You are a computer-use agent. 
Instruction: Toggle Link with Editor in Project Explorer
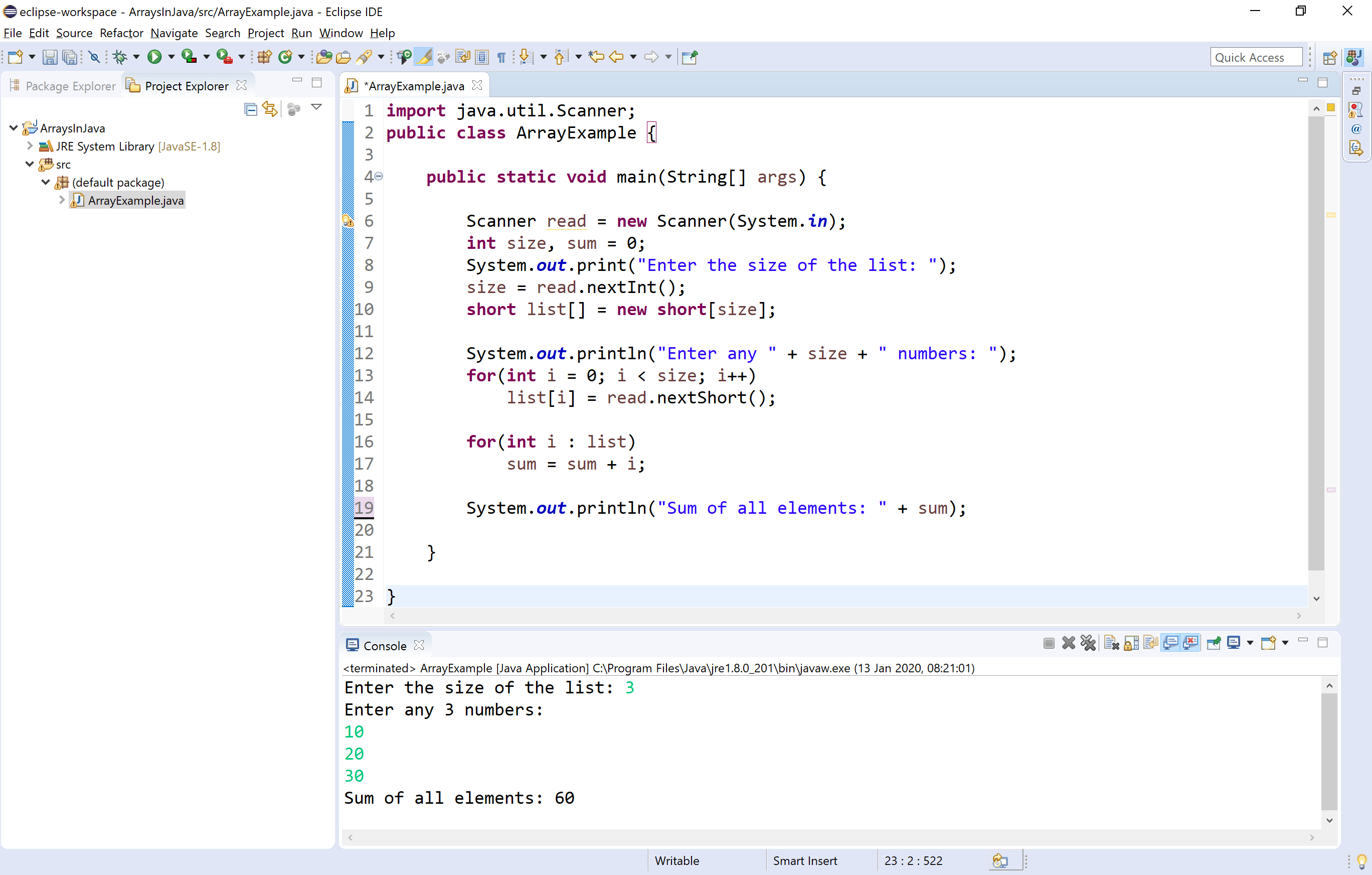tap(270, 109)
